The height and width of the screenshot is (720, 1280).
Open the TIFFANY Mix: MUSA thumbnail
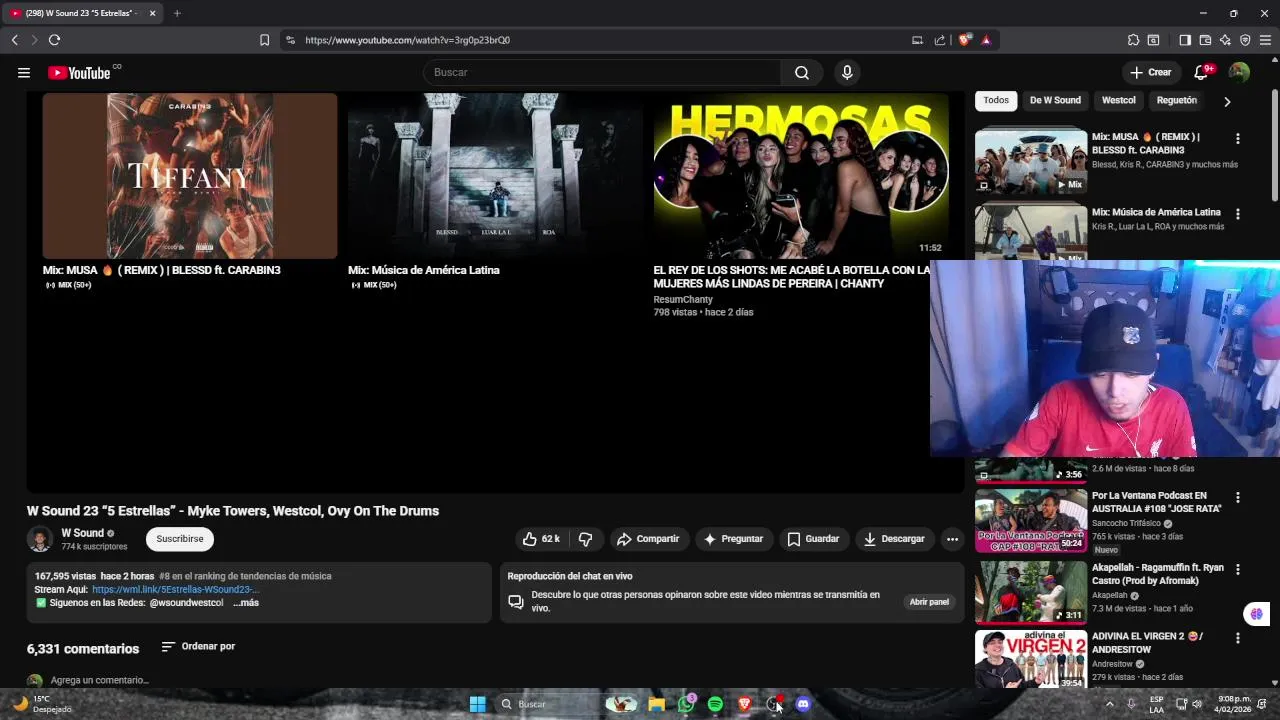(x=190, y=176)
